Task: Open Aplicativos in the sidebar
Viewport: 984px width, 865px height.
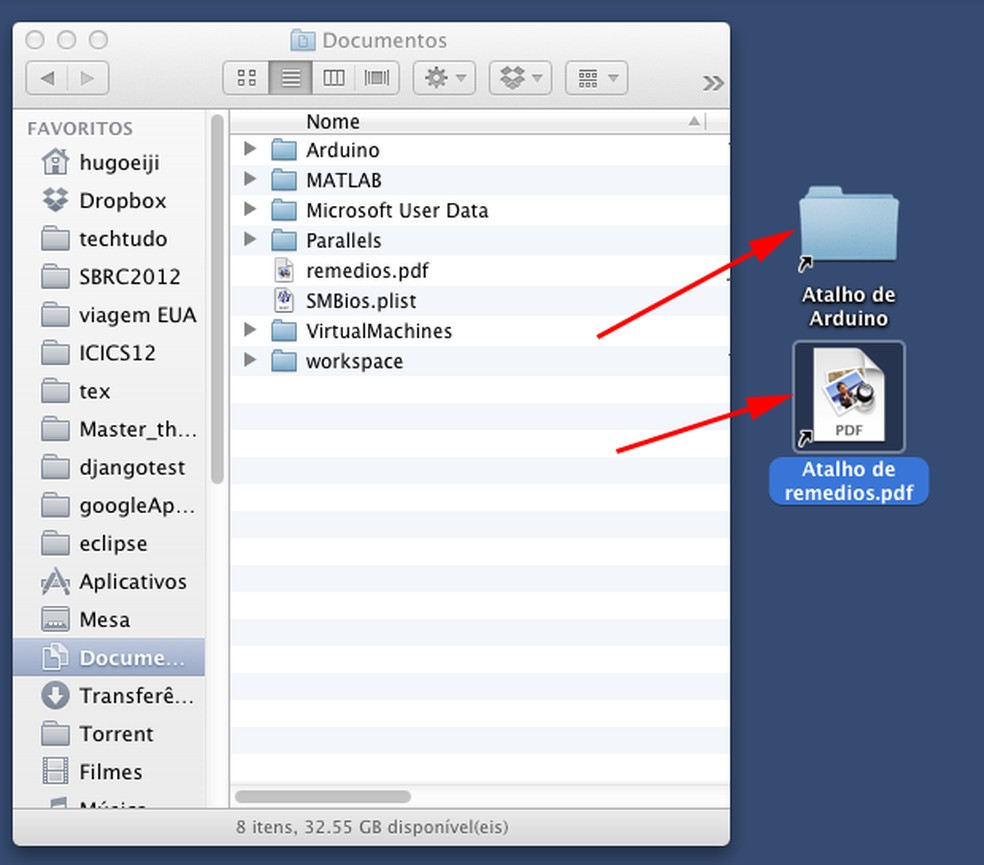Action: [x=109, y=582]
